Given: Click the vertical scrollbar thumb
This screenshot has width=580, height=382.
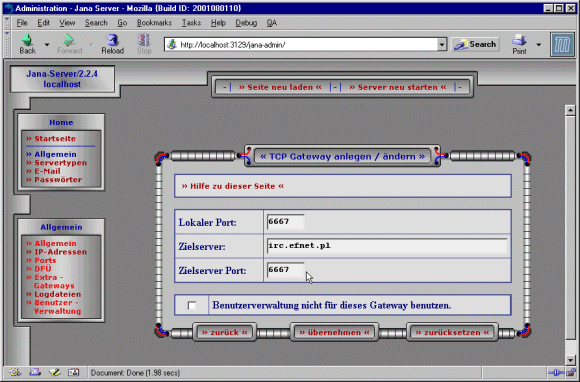Looking at the screenshot, I should (x=570, y=227).
